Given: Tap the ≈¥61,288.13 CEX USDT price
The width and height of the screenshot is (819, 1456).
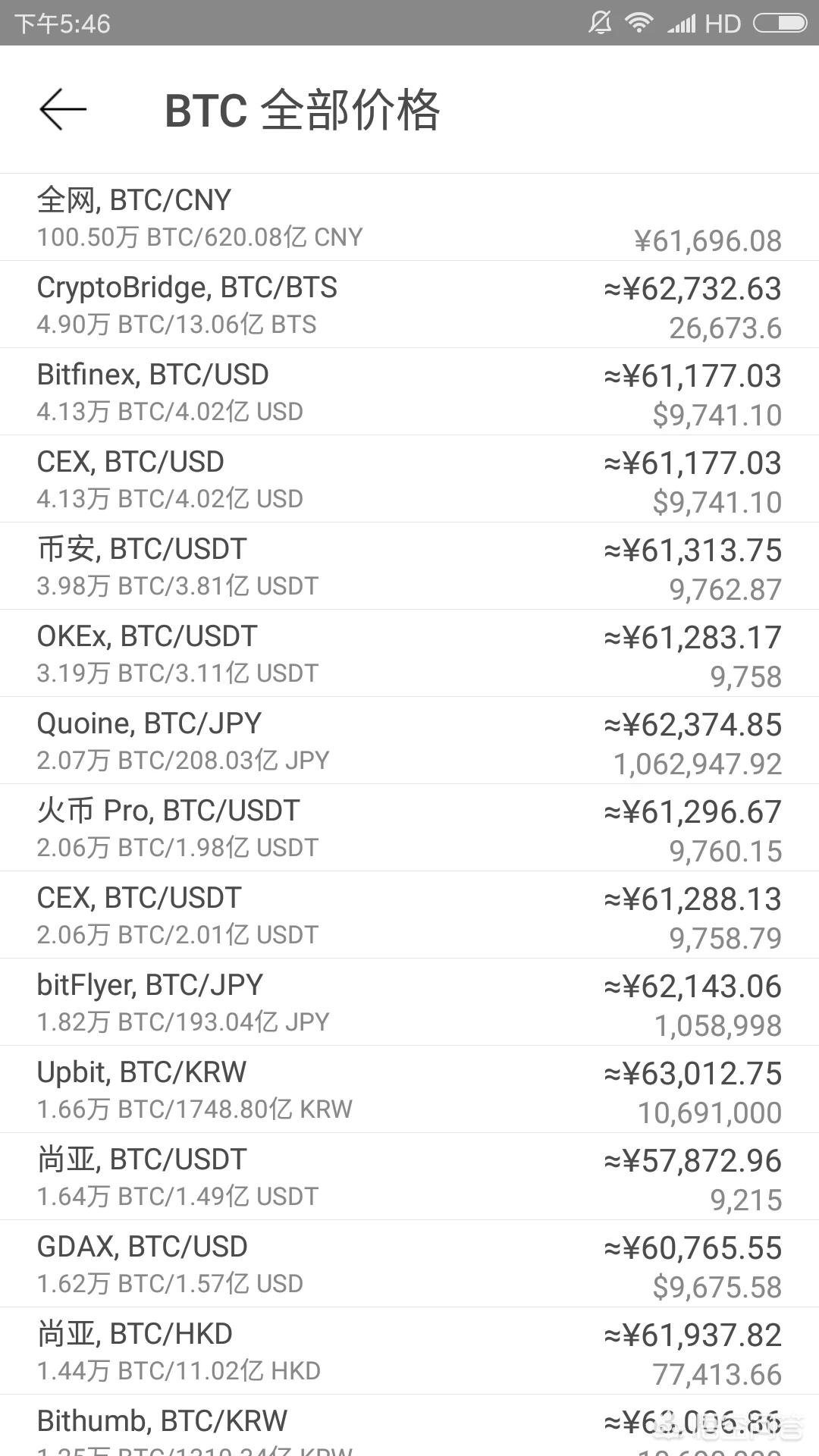Looking at the screenshot, I should coord(692,899).
